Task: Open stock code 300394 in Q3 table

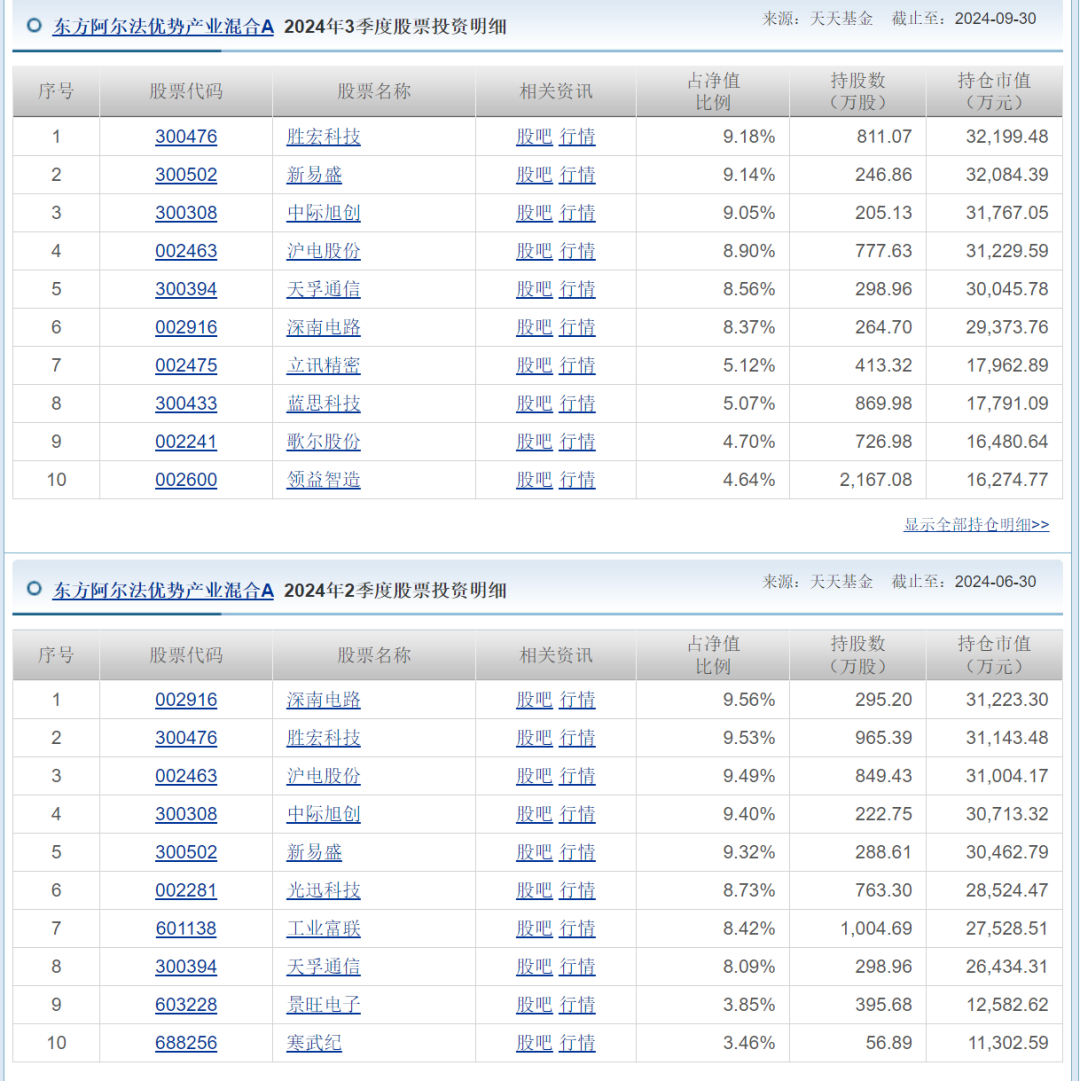Action: point(186,289)
